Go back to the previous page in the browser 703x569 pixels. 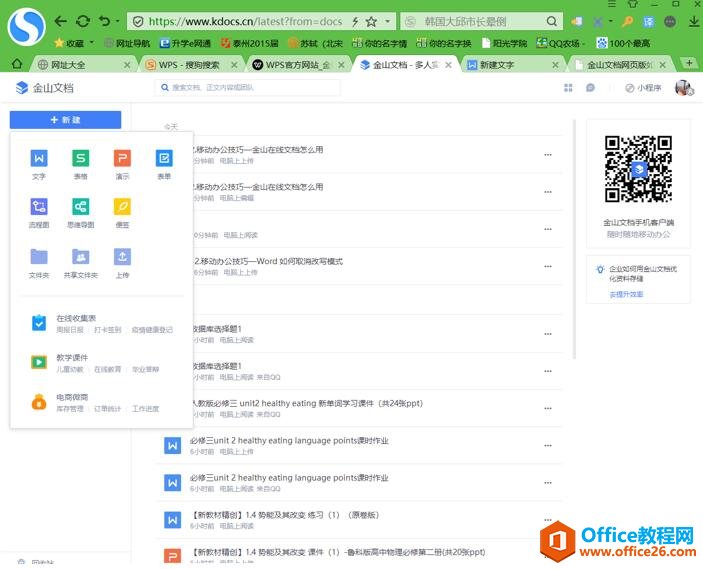click(61, 21)
